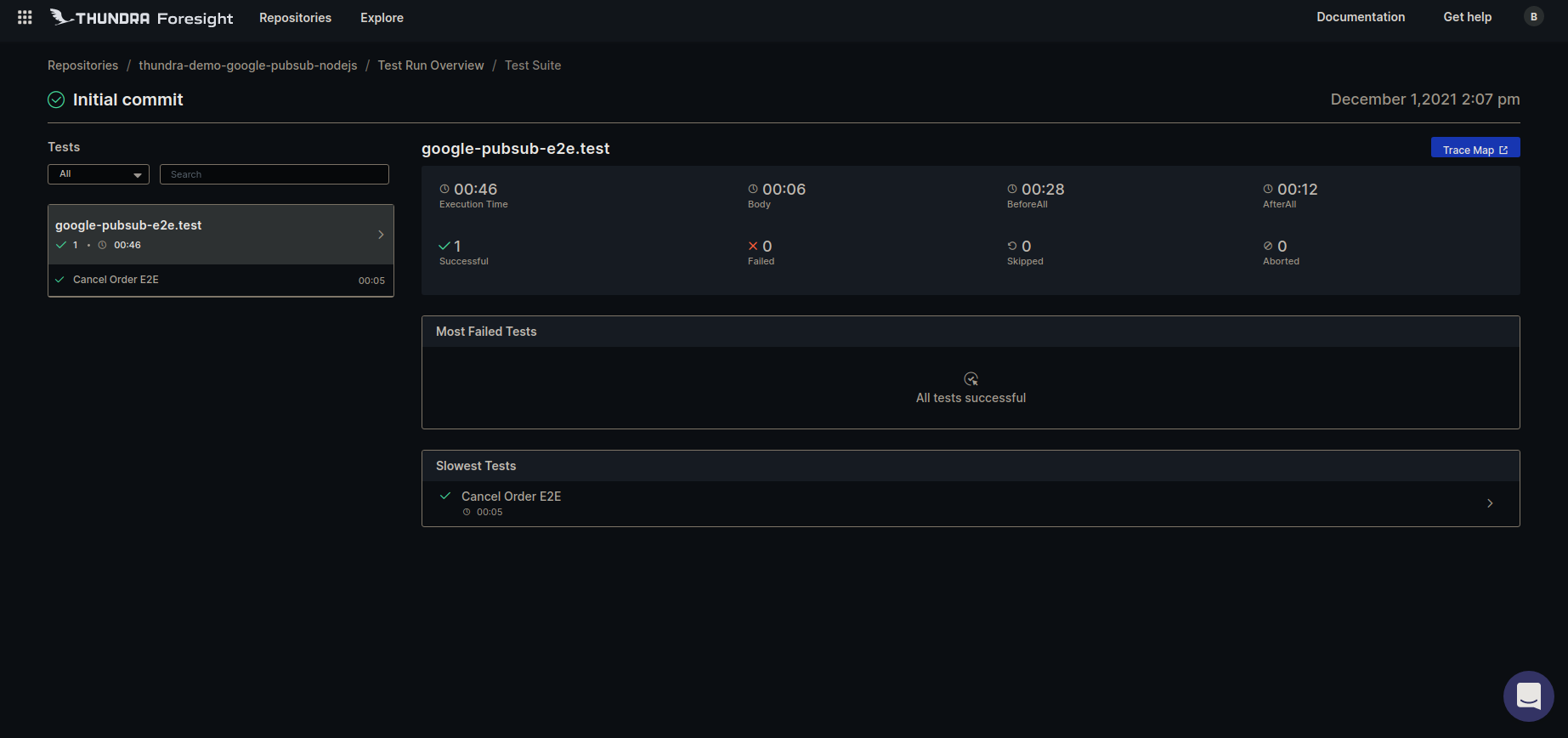Click the 00:46 Execution Time value
The image size is (1568, 738).
pos(476,189)
